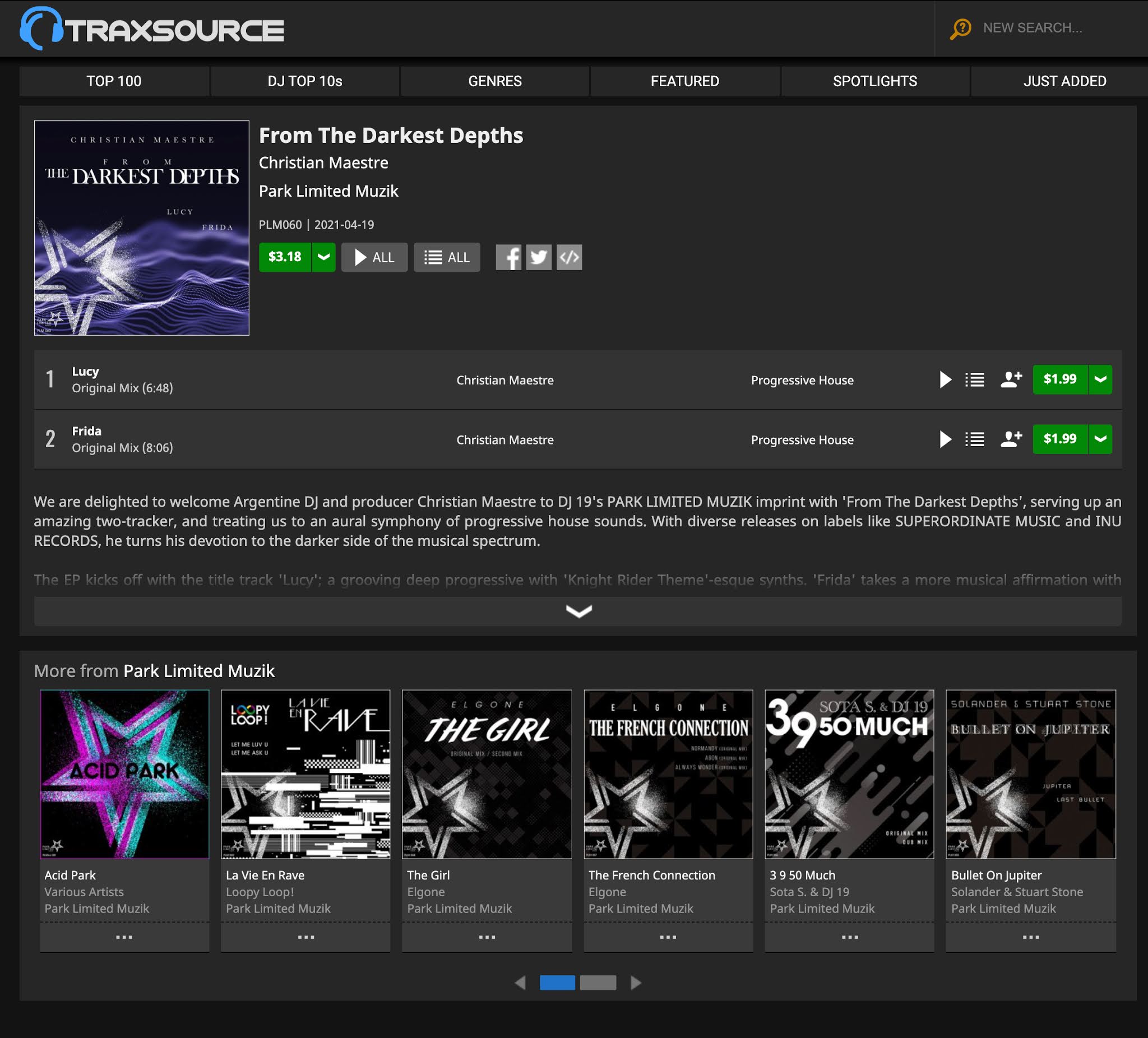Expand more options under The French Connection
This screenshot has height=1038, width=1148.
tap(668, 937)
